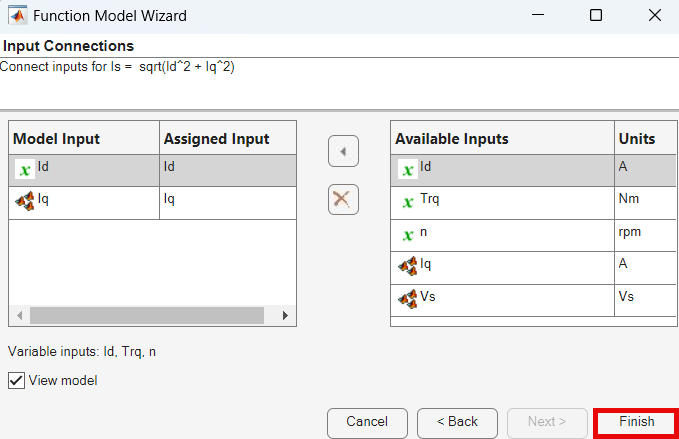Click the green x icon beside Id in Model Input
This screenshot has width=679, height=439.
pos(25,170)
